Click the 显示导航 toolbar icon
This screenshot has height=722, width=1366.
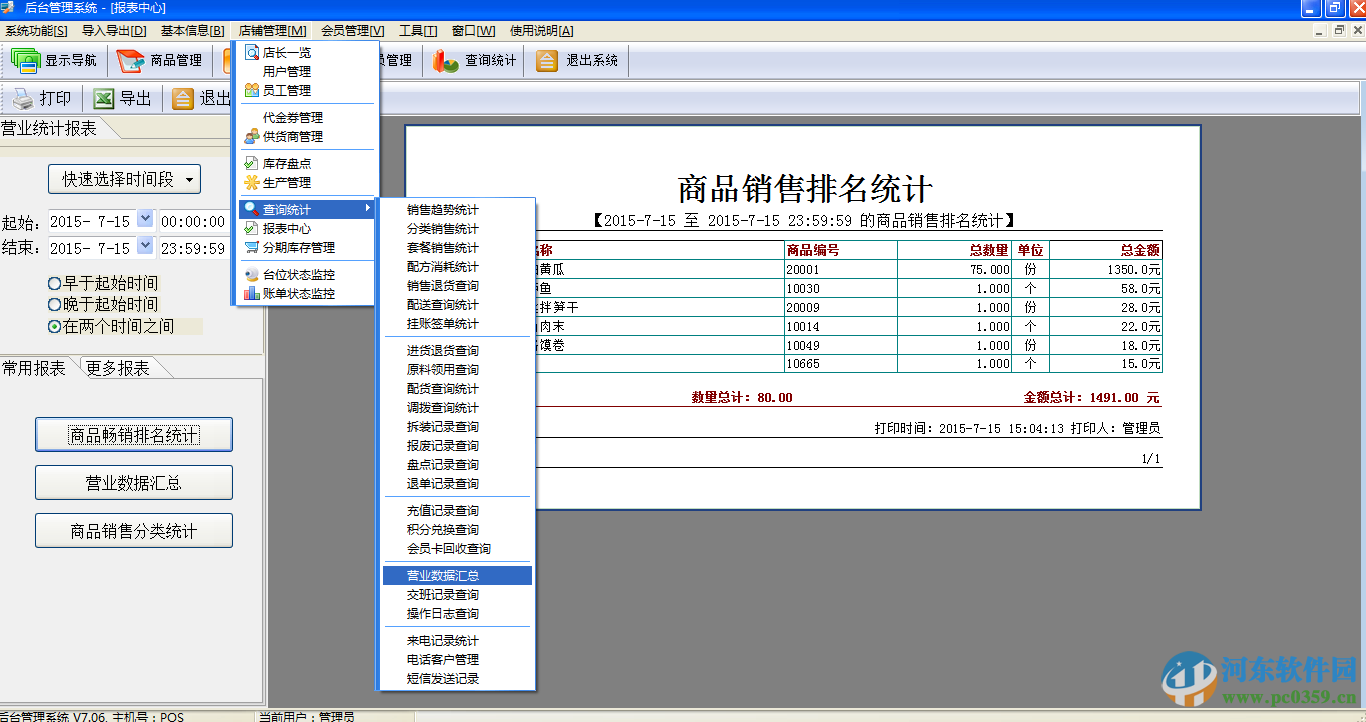click(x=26, y=61)
